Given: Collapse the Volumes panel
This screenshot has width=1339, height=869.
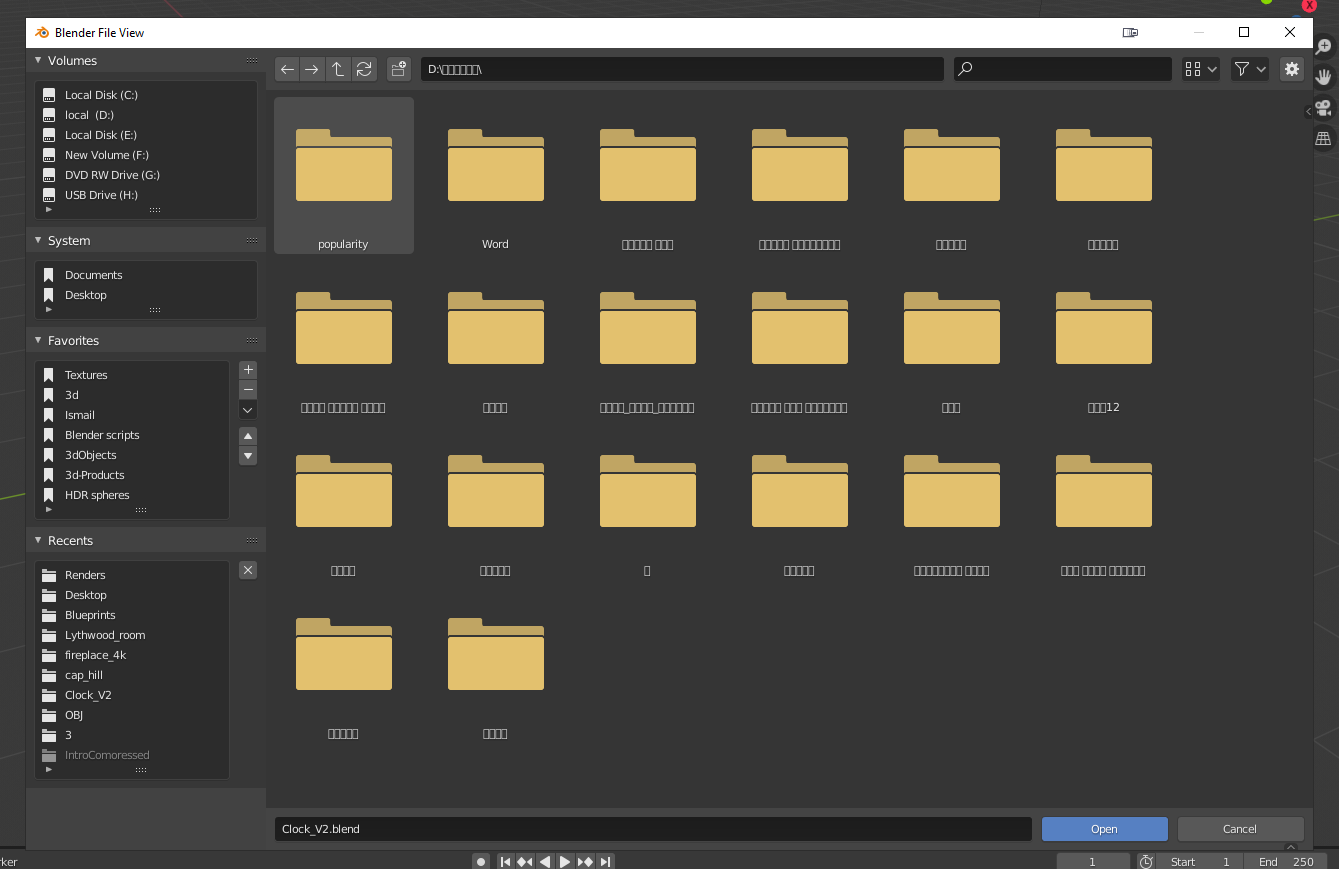Looking at the screenshot, I should (x=38, y=60).
